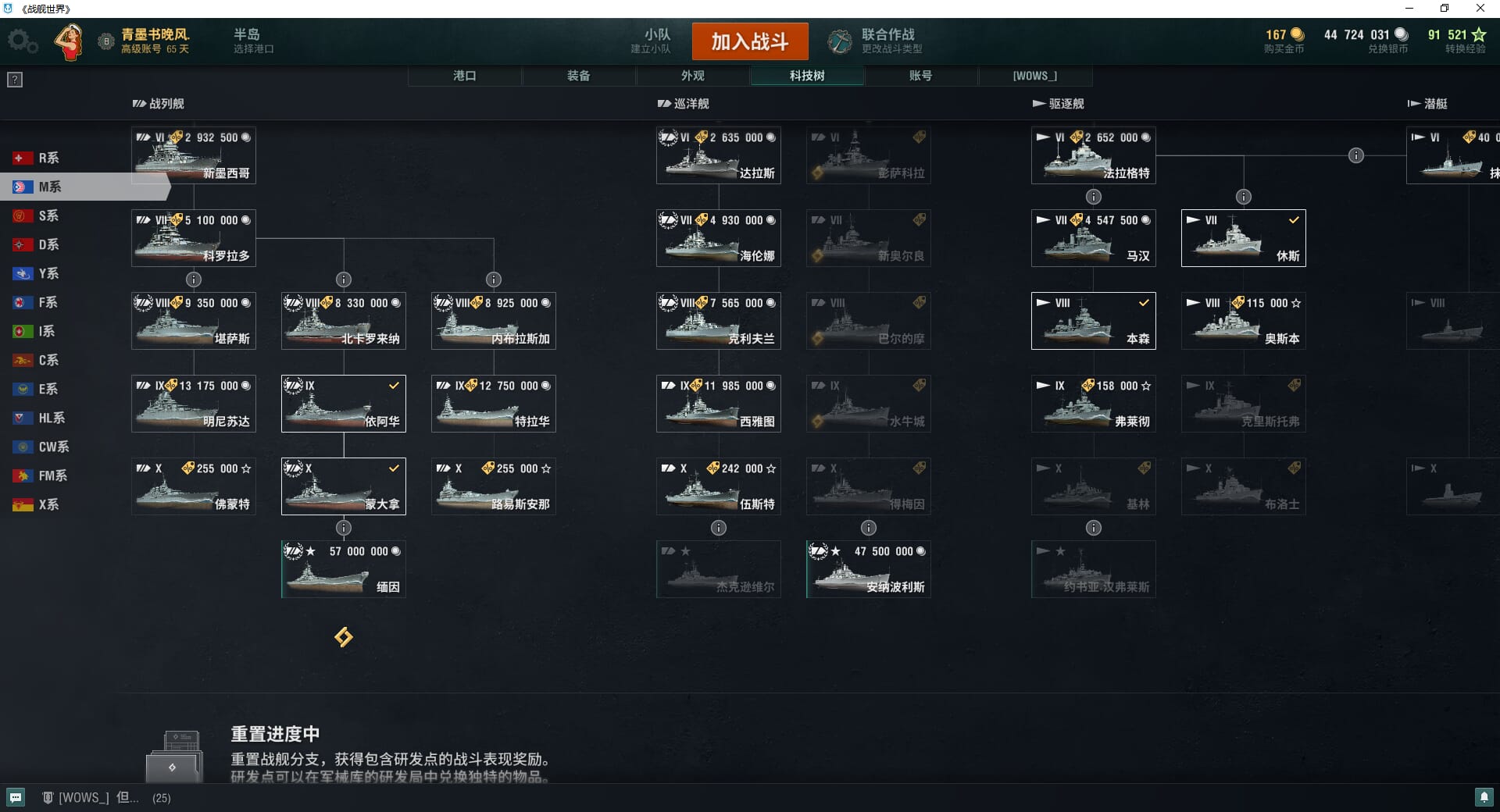Open the notification bell icon
1500x812 pixels.
tap(1484, 797)
